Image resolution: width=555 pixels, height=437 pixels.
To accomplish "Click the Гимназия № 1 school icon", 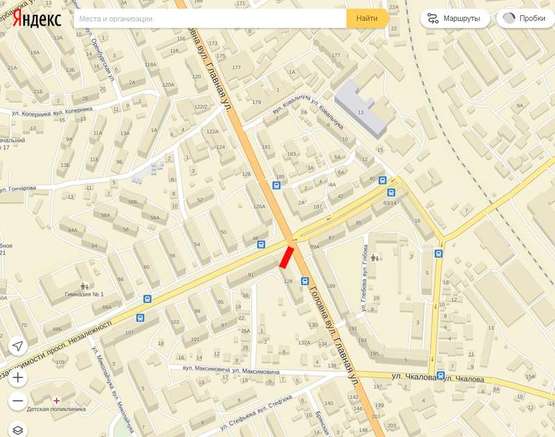I will point(84,286).
